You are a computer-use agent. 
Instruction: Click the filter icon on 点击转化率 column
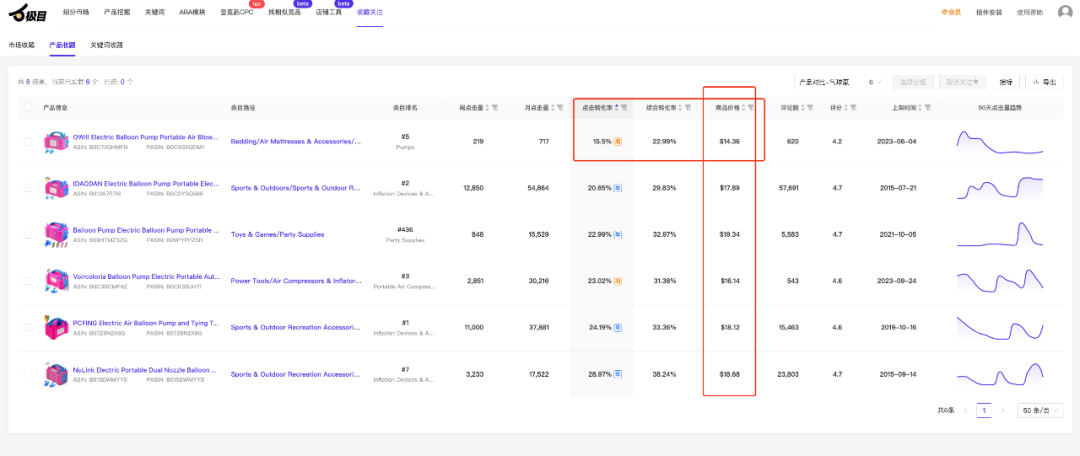(x=625, y=107)
